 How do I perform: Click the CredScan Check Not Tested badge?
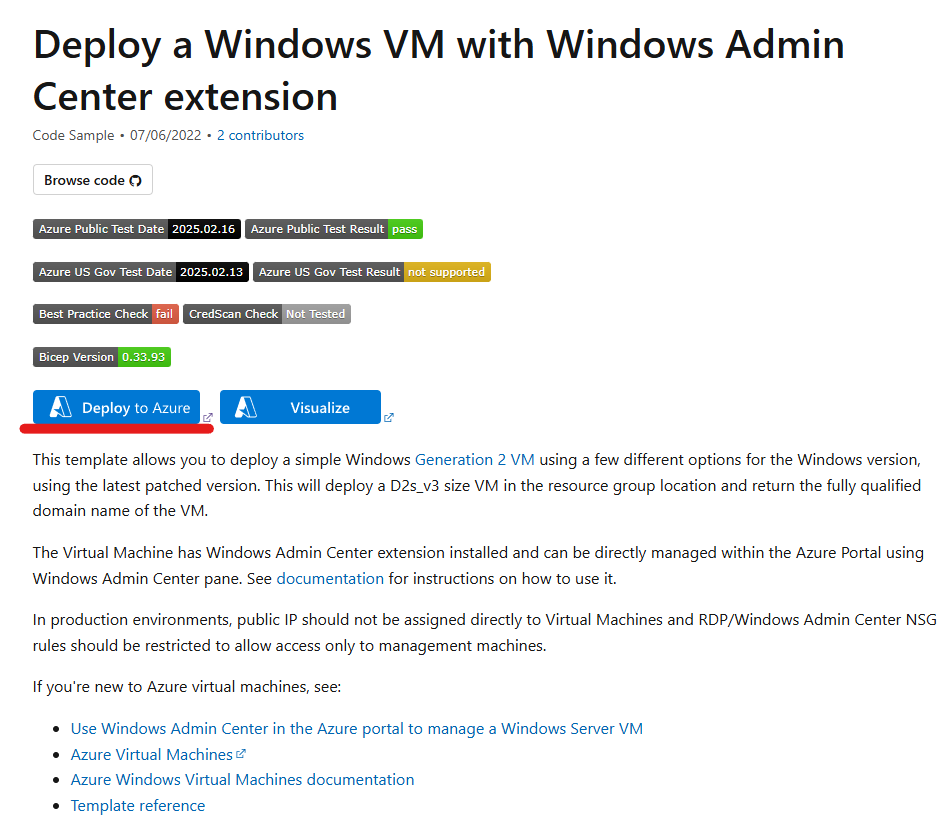click(267, 314)
